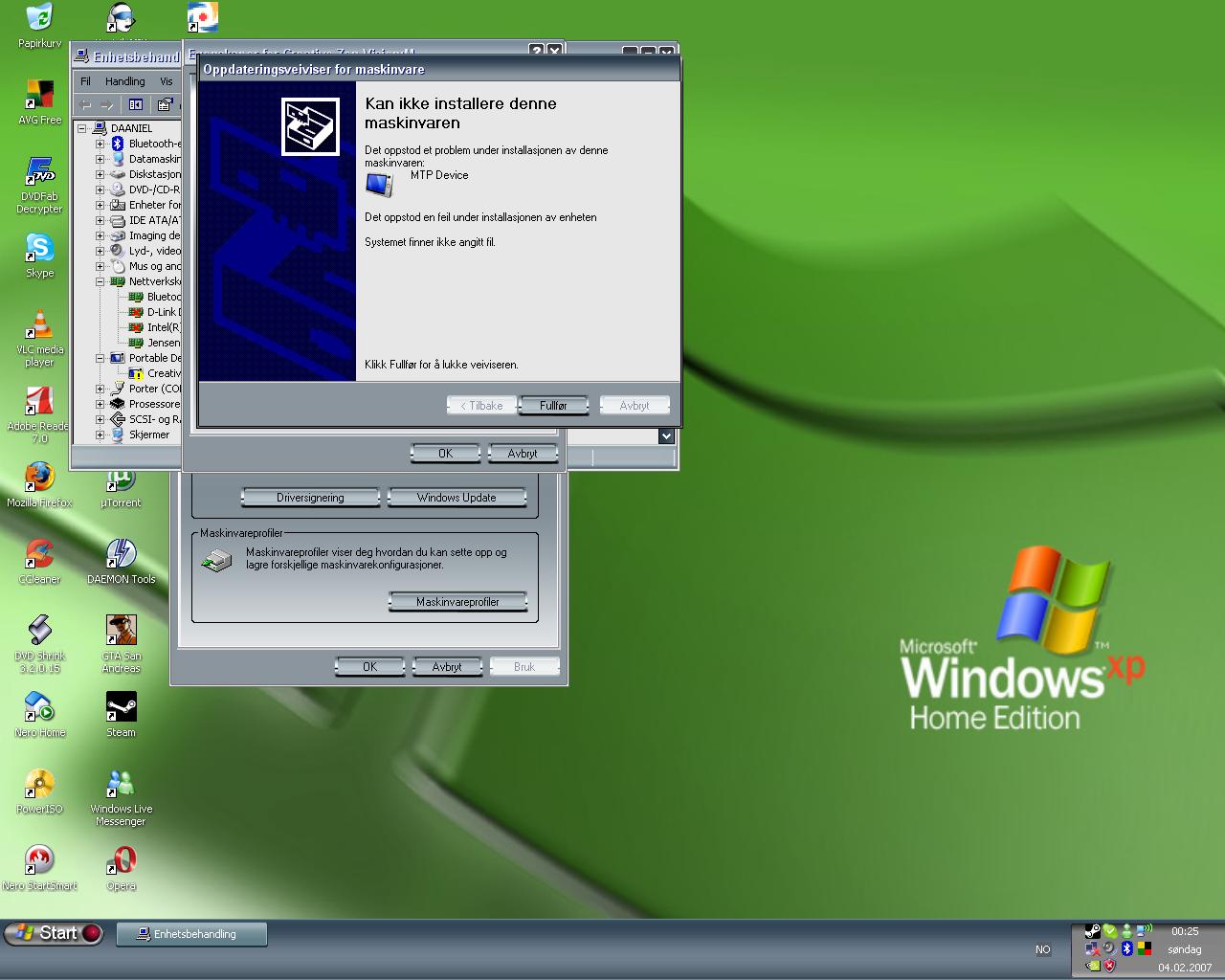
Task: Open DAEMON Tools desktop shortcut
Action: tap(121, 562)
